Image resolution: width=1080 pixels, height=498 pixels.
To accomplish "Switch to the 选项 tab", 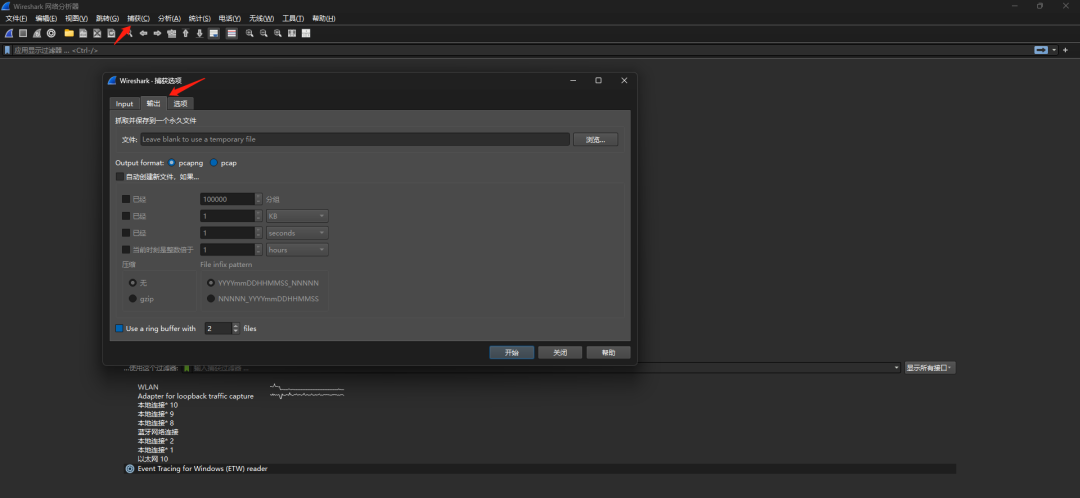I will point(180,104).
